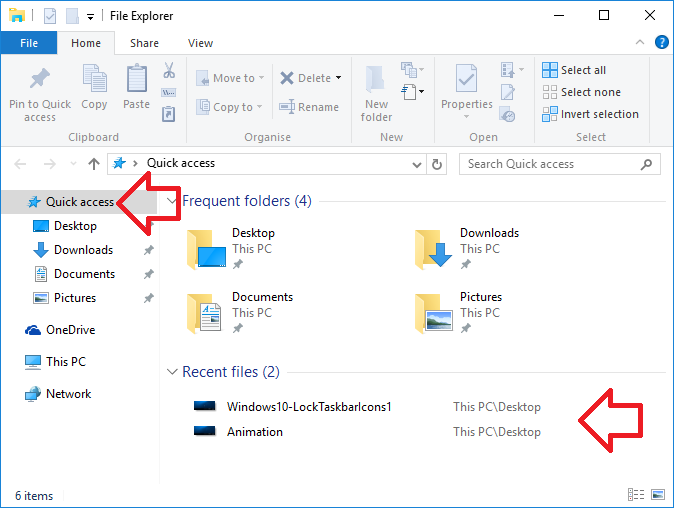Switch to the View ribbon tab
The width and height of the screenshot is (674, 508).
200,43
